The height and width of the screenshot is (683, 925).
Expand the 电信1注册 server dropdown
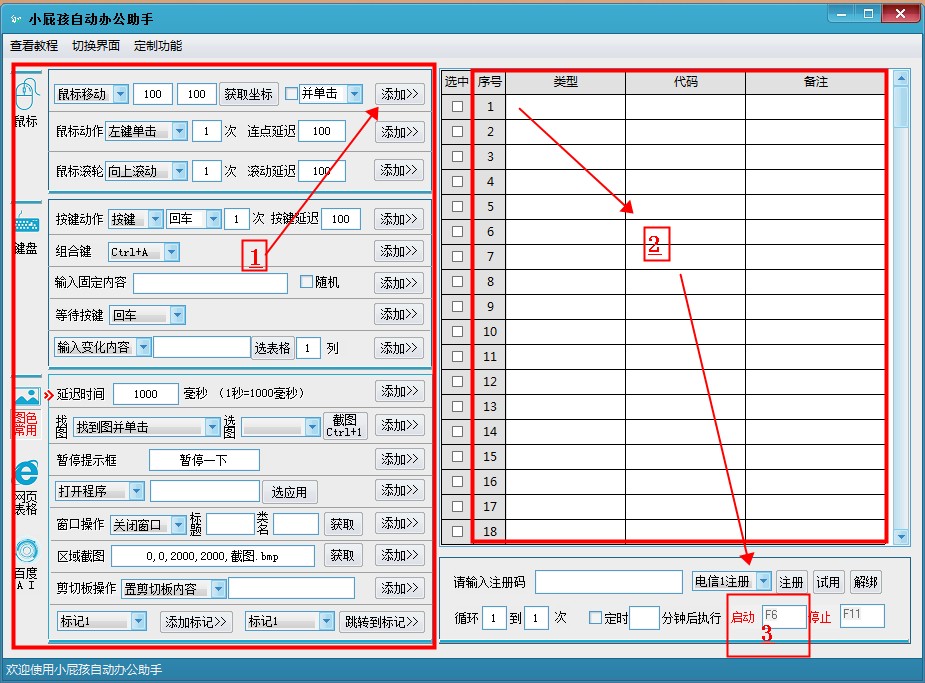pyautogui.click(x=763, y=581)
